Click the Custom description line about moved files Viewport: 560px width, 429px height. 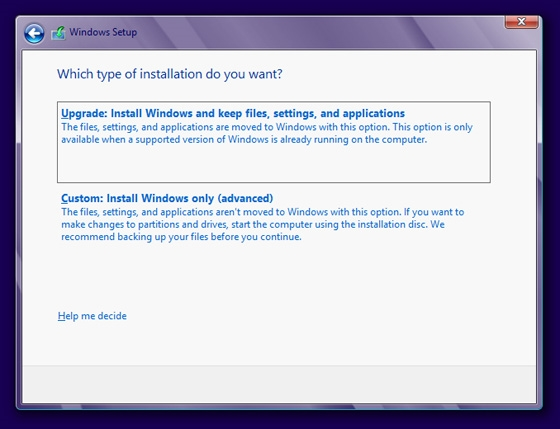tap(262, 212)
